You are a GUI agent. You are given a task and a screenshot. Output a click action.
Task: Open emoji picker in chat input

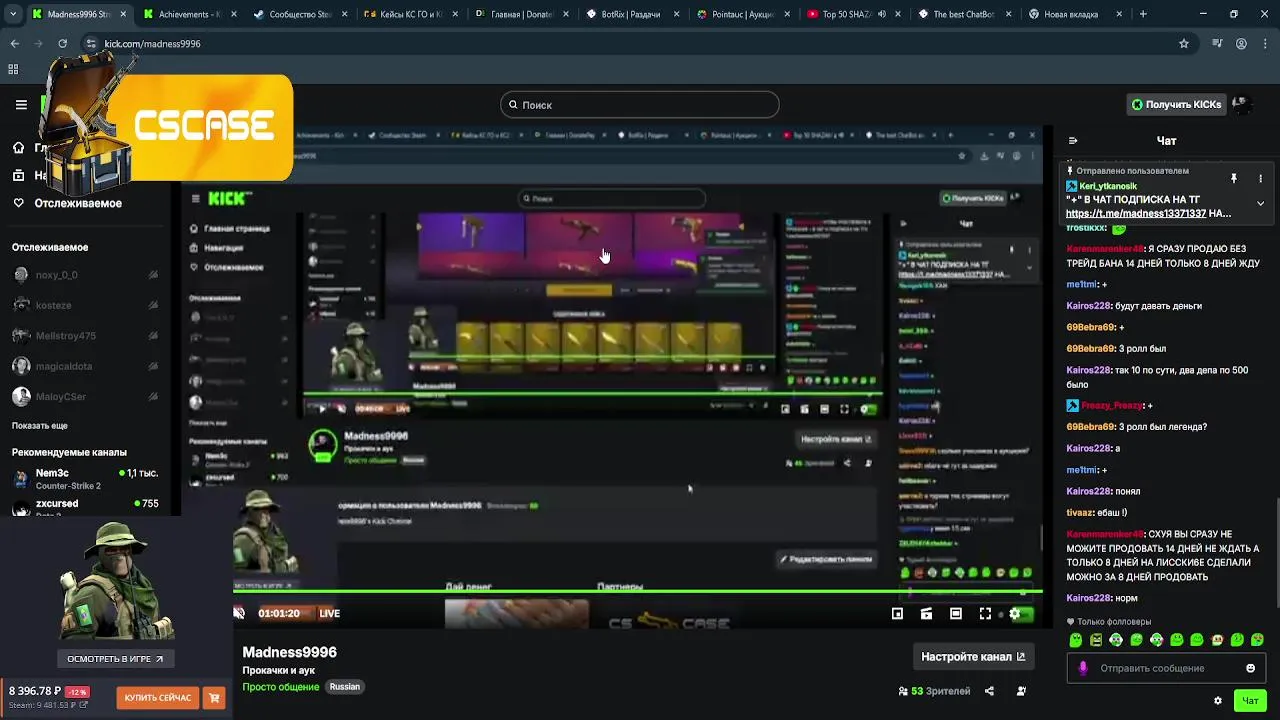tap(1250, 668)
